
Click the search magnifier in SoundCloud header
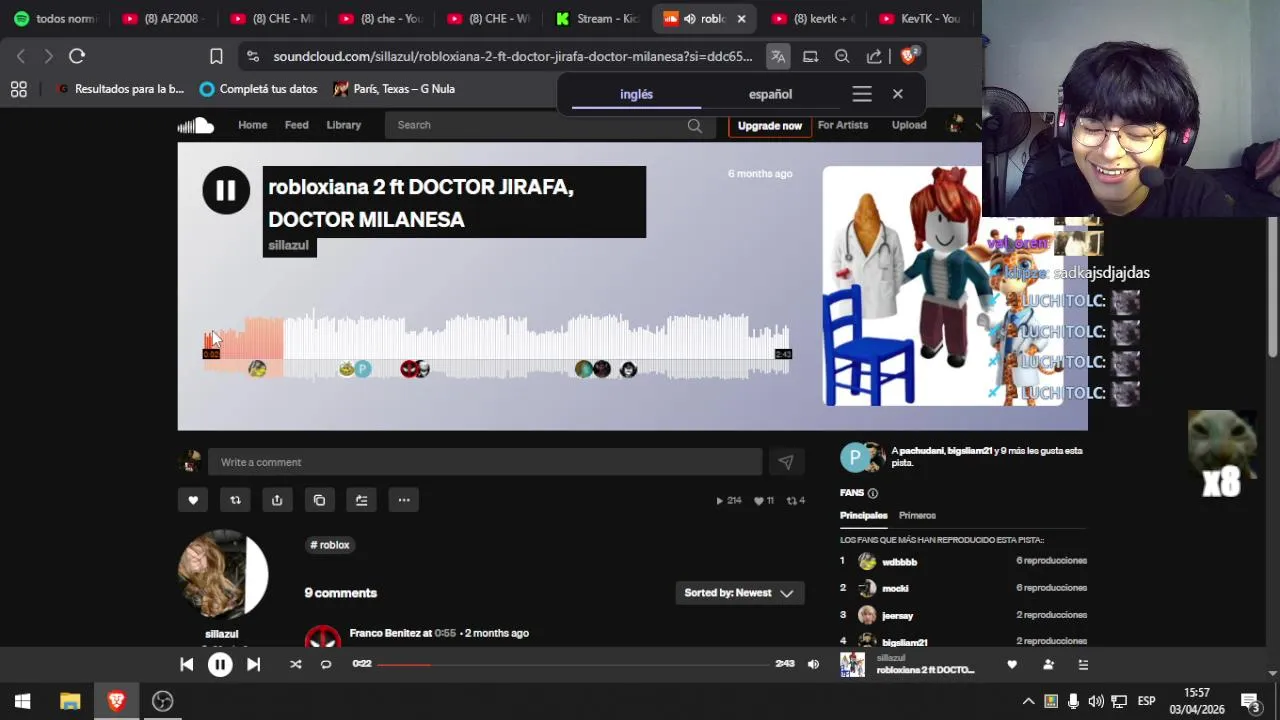(x=695, y=125)
